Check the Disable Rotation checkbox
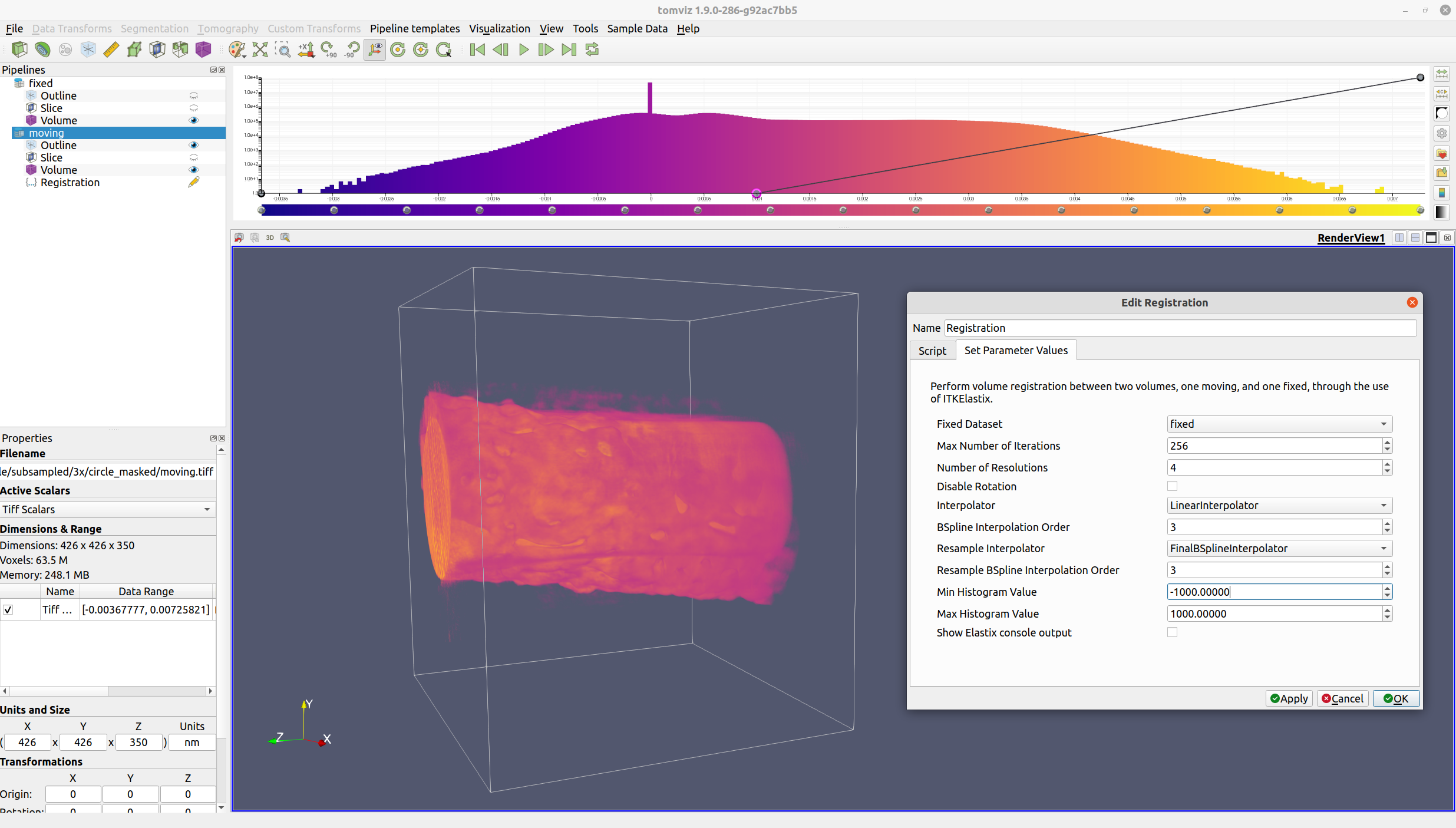 coord(1172,486)
